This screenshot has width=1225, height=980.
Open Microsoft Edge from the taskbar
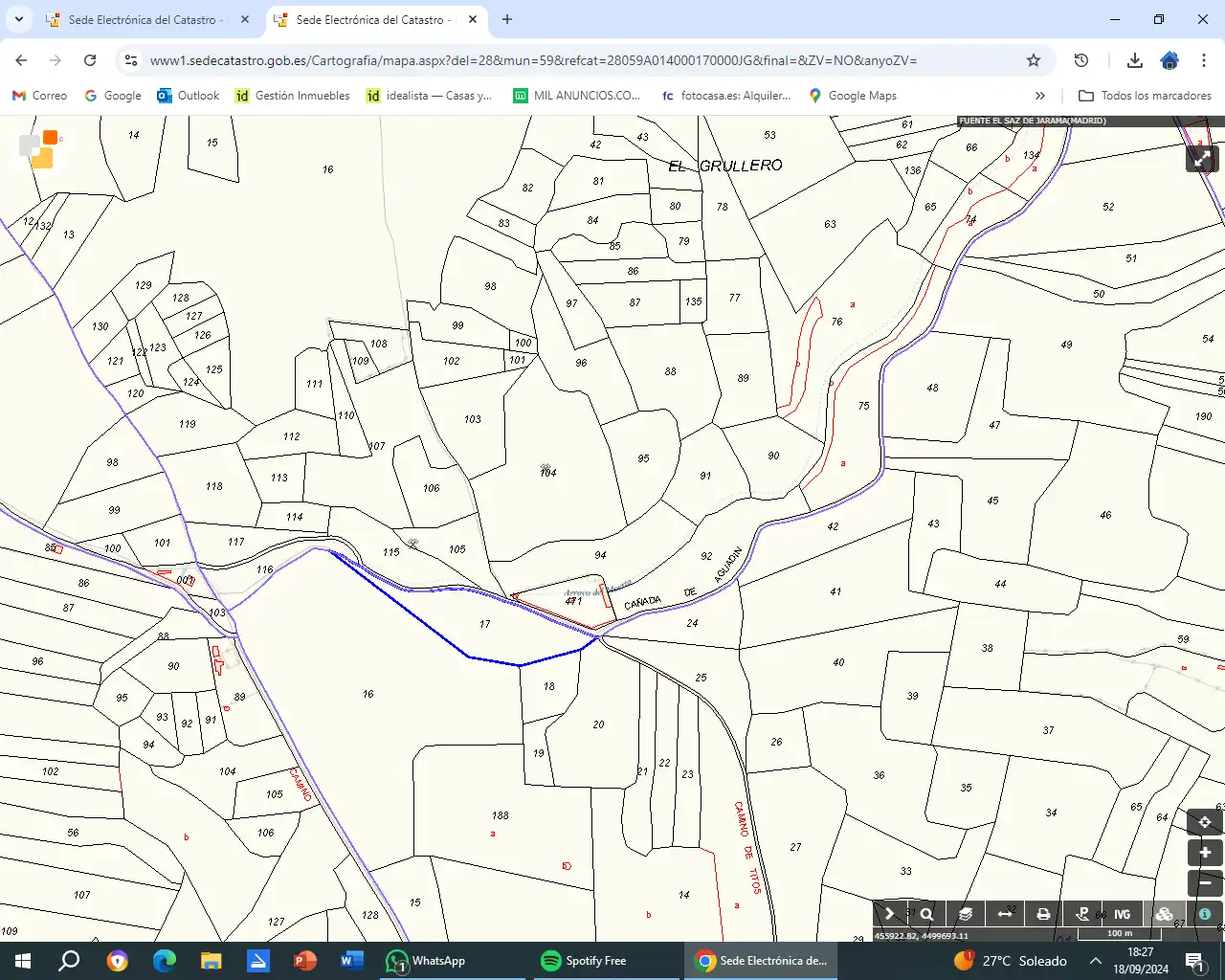pos(165,961)
